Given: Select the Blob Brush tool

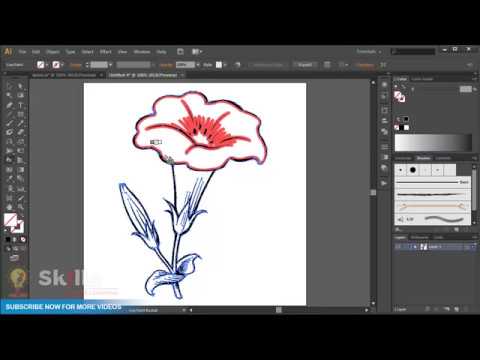Looking at the screenshot, I should (x=9, y=132).
